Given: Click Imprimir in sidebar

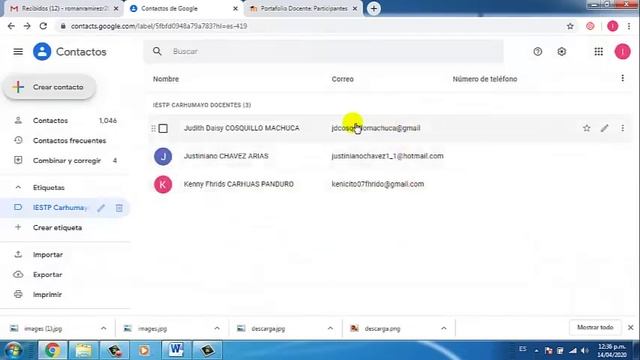Looking at the screenshot, I should [x=47, y=294].
